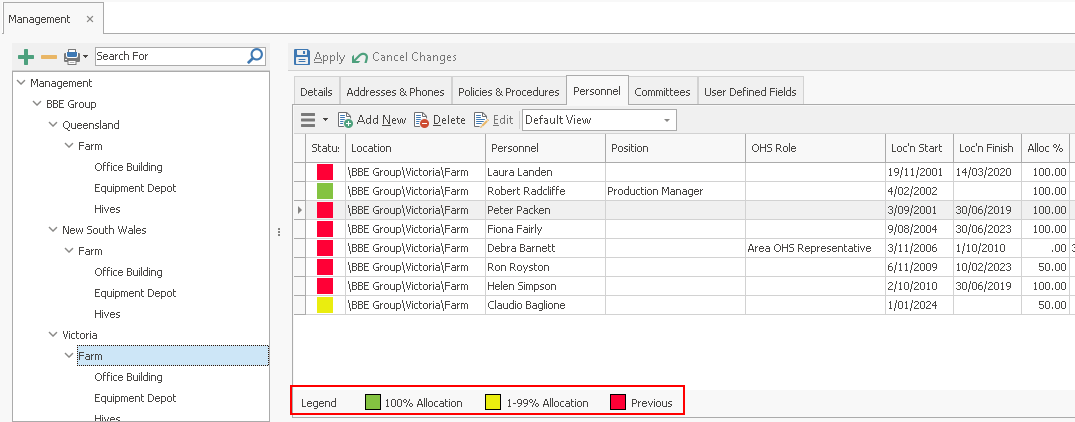Collapse the BBE Group node
Viewport: 1075px width, 422px height.
coord(36,104)
